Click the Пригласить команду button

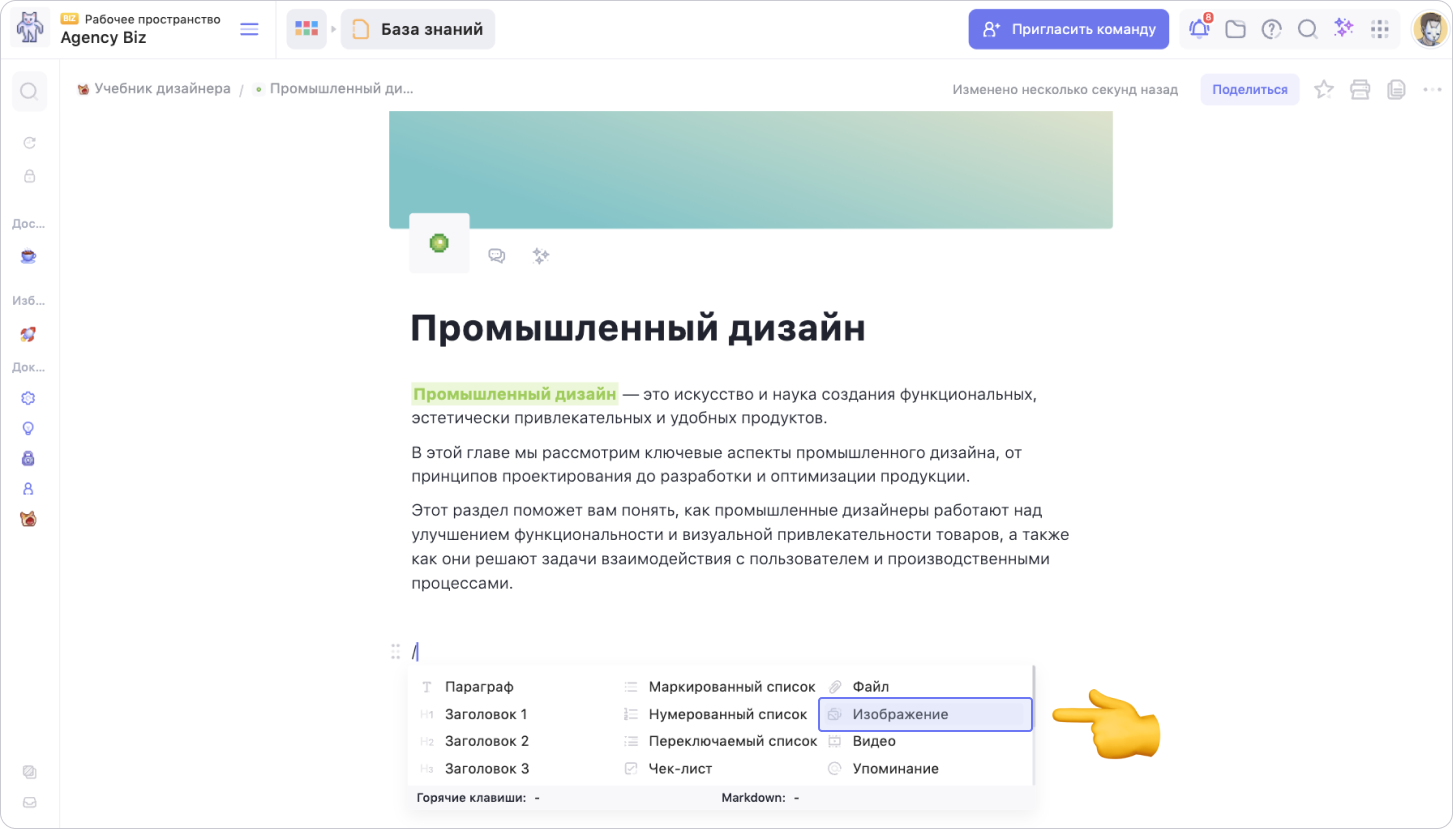[1068, 29]
